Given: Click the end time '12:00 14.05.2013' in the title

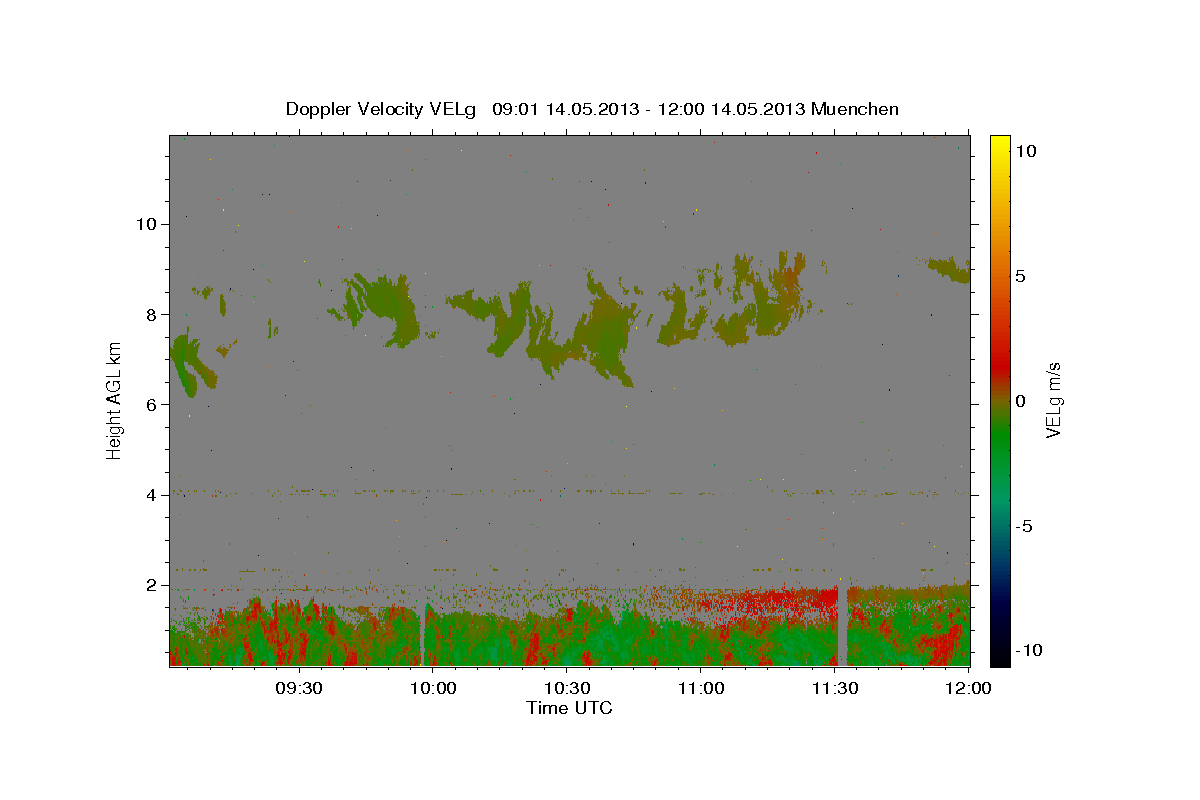Looking at the screenshot, I should [x=733, y=109].
